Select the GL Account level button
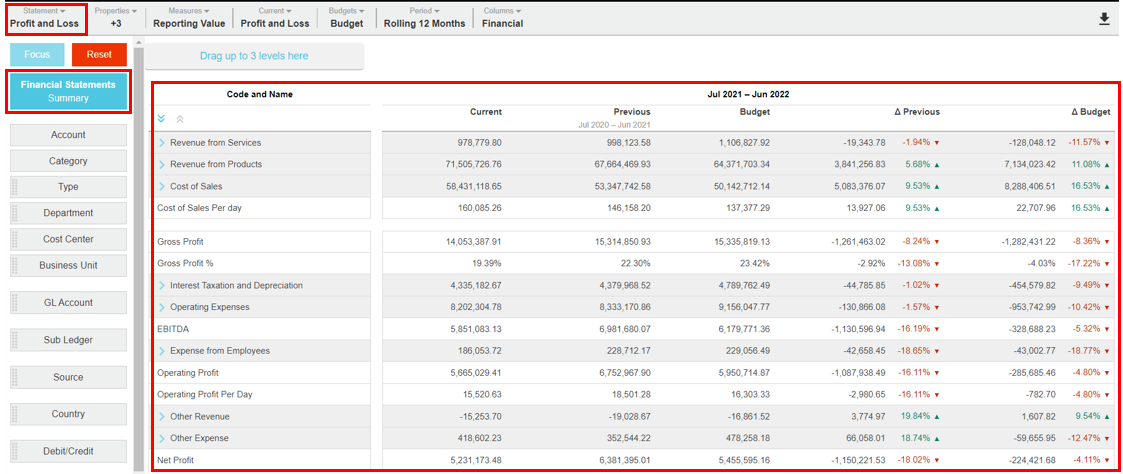The height and width of the screenshot is (474, 1123). 68,302
